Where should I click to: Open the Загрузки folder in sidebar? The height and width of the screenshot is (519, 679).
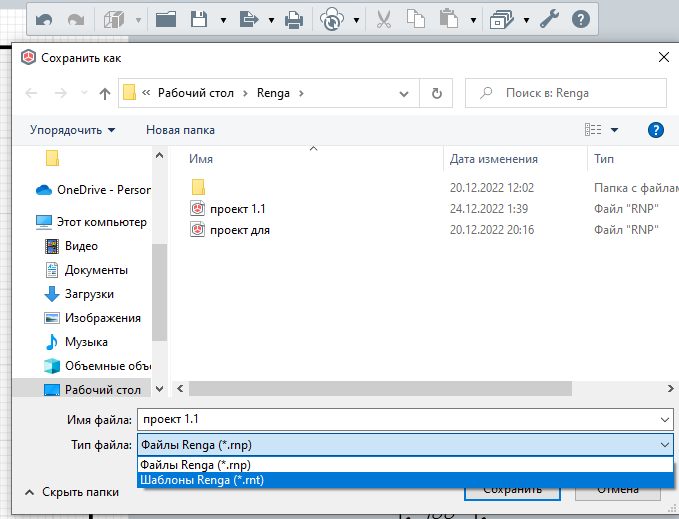coord(79,294)
